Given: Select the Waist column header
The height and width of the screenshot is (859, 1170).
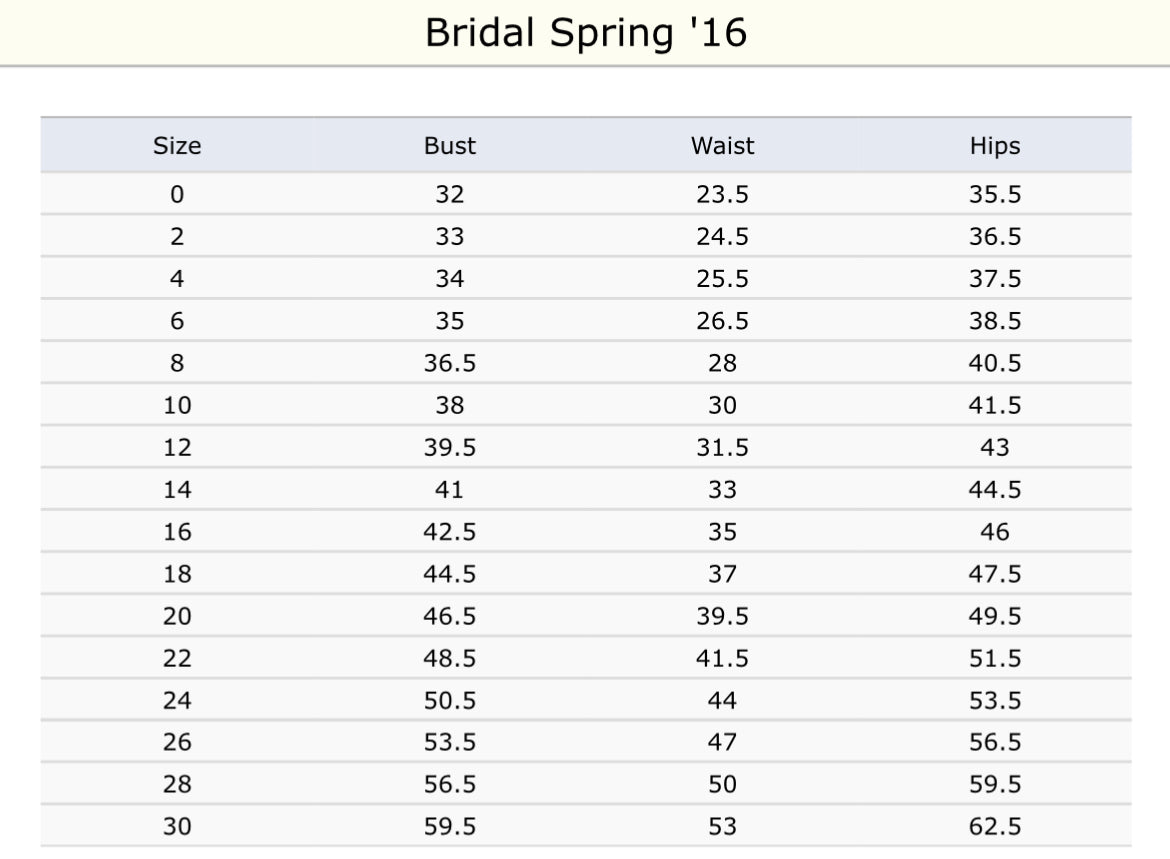Looking at the screenshot, I should 722,146.
